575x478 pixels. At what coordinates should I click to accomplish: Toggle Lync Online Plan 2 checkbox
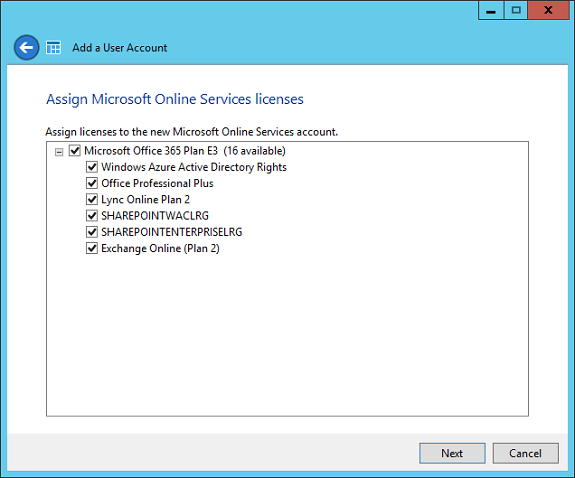pyautogui.click(x=92, y=199)
